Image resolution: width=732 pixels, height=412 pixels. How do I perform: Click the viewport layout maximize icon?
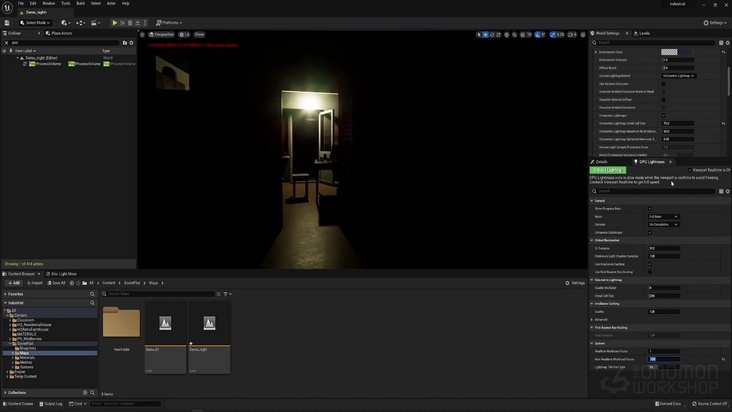(x=583, y=35)
